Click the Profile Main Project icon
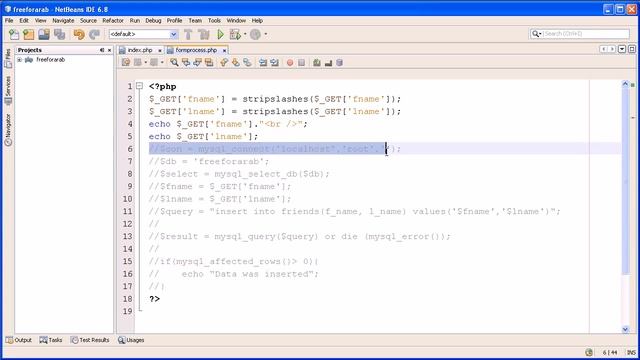640x360 pixels. point(256,34)
